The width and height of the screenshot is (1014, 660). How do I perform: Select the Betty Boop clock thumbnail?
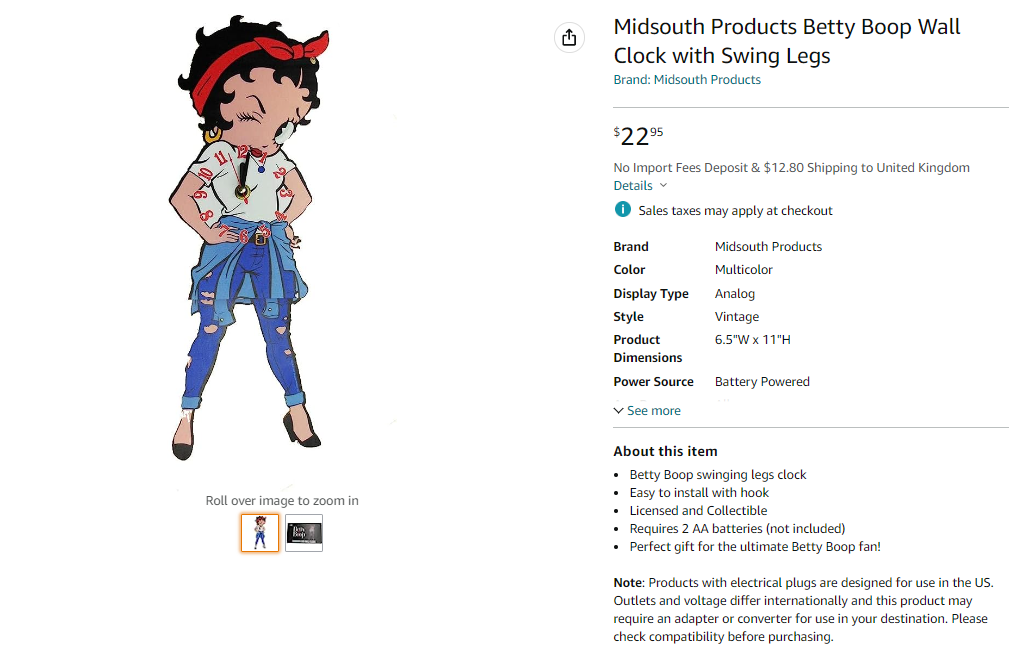coord(260,533)
